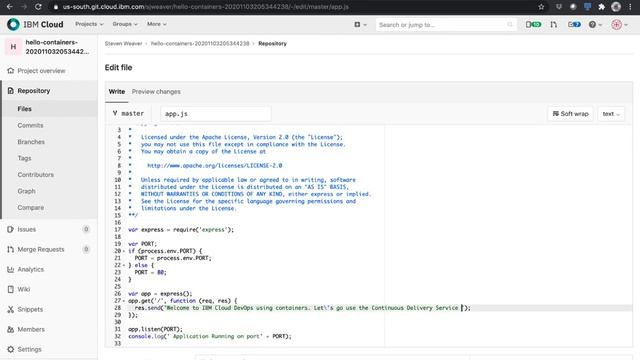Collapse code fold at line 22
This screenshot has width=640, height=360.
124,265
